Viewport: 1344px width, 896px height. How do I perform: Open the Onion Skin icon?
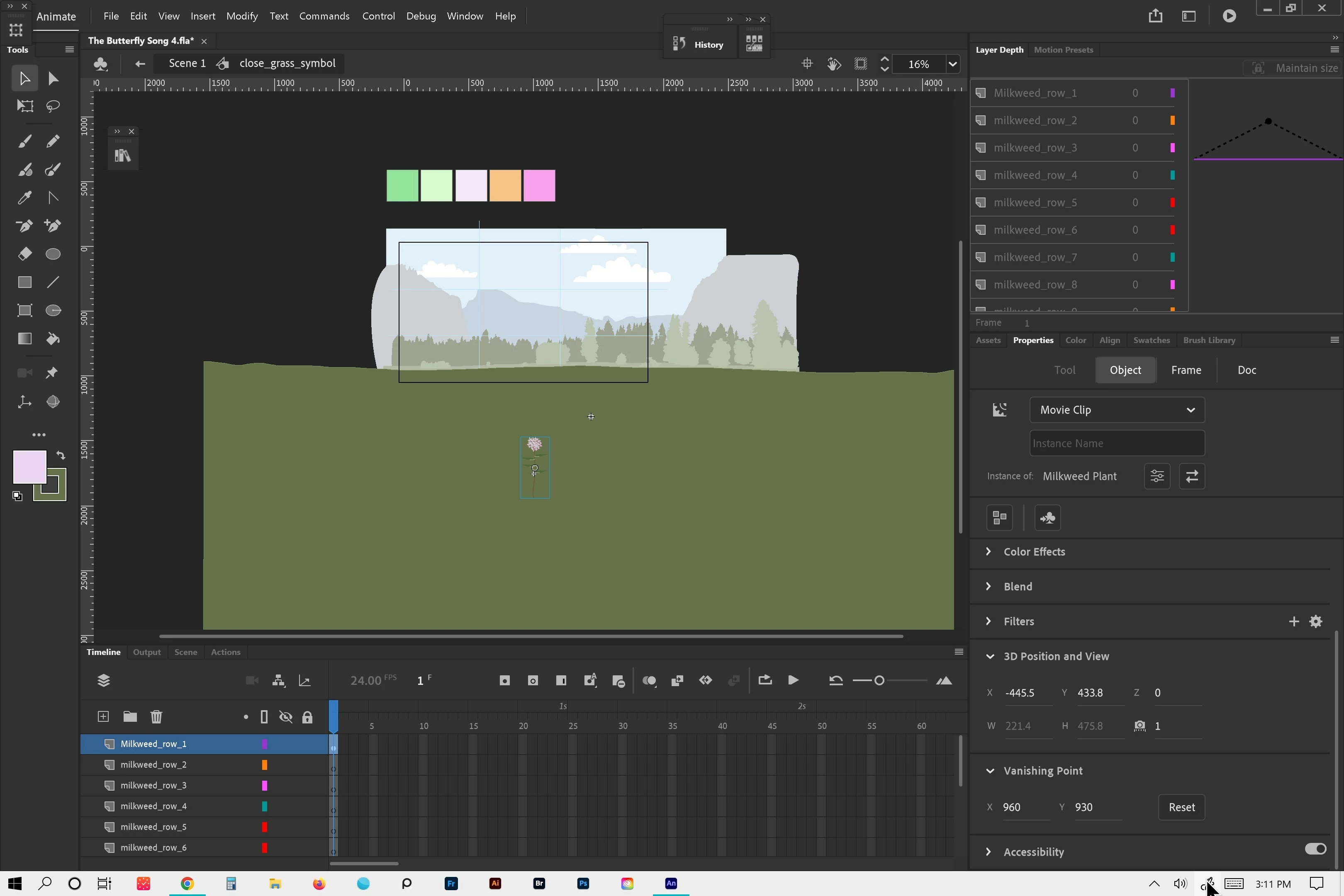tap(649, 680)
